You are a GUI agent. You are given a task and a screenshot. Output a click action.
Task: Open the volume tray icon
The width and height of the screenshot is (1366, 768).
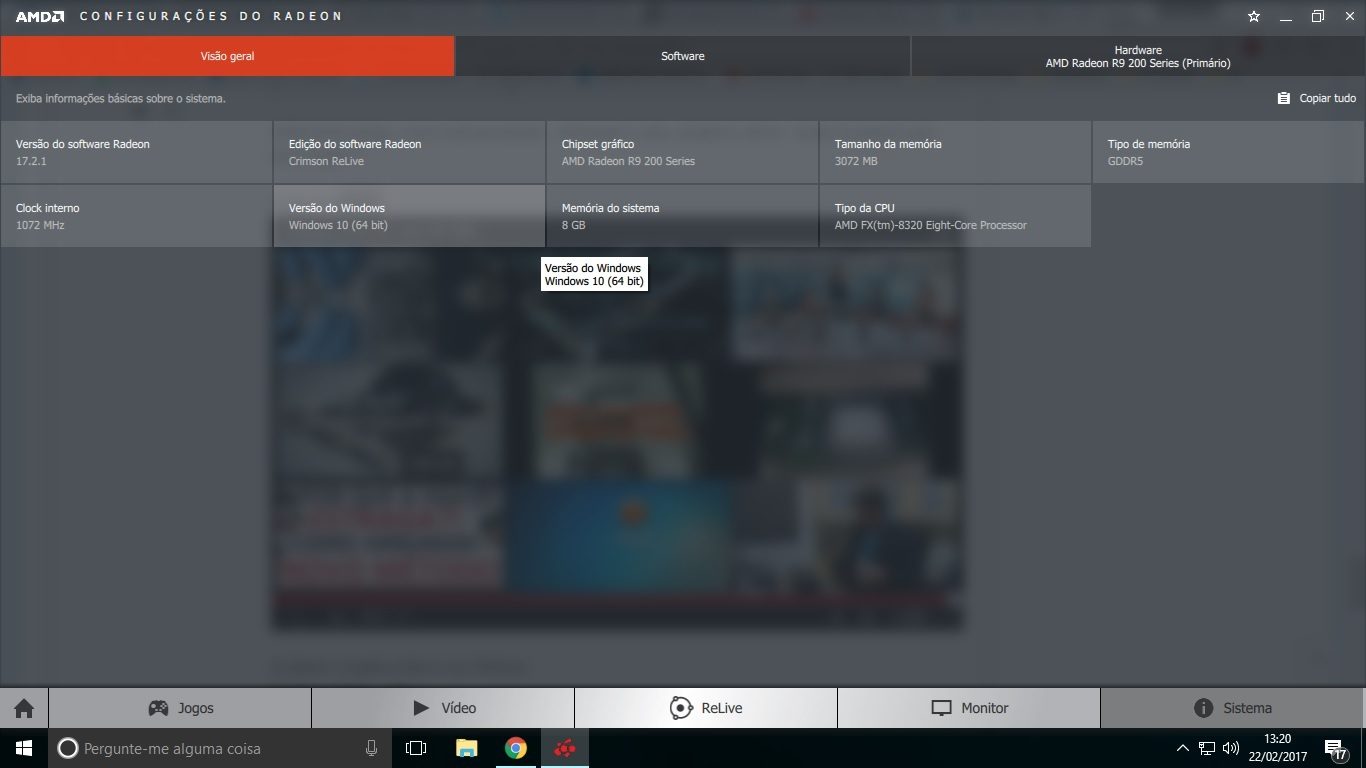coord(1231,748)
